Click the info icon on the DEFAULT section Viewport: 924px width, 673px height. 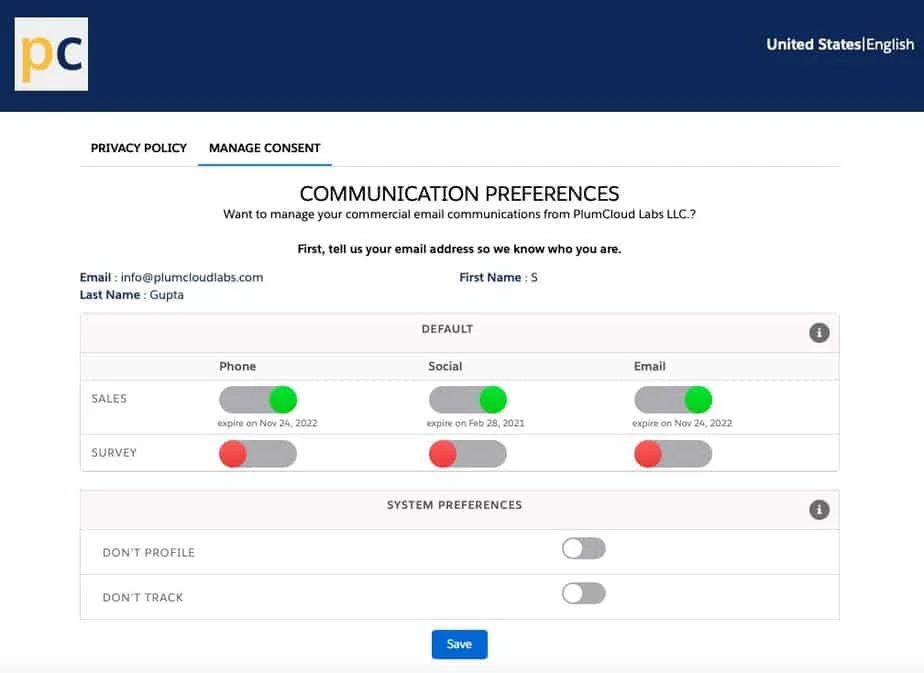point(819,332)
